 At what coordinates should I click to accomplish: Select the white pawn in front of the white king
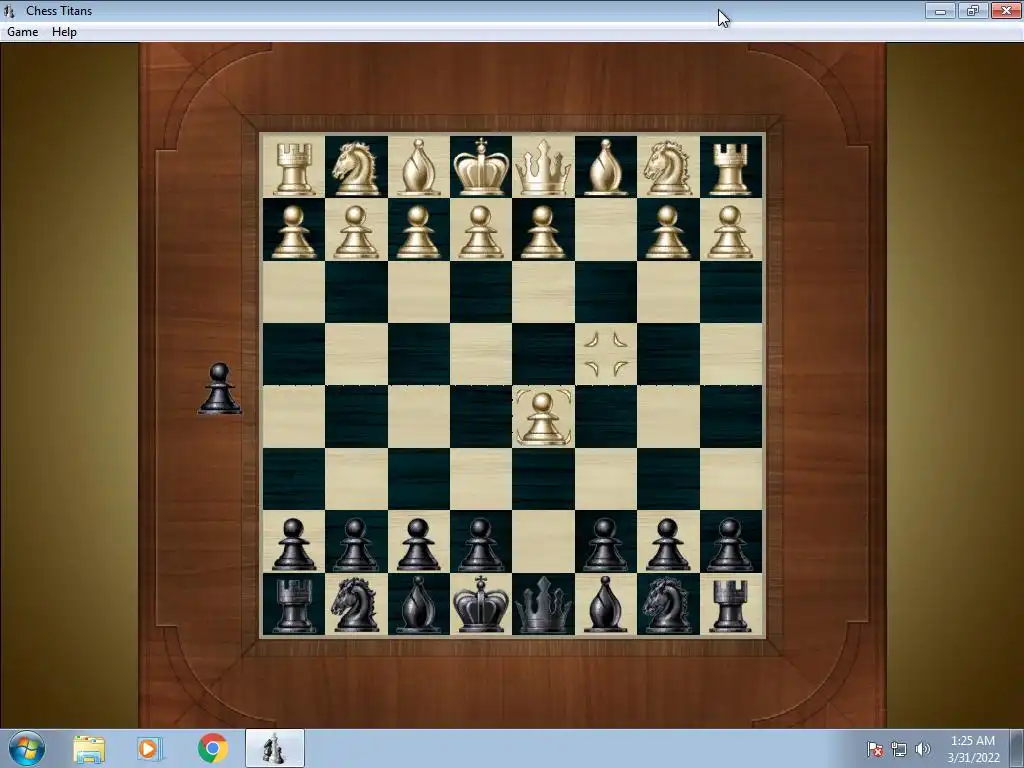click(x=481, y=232)
